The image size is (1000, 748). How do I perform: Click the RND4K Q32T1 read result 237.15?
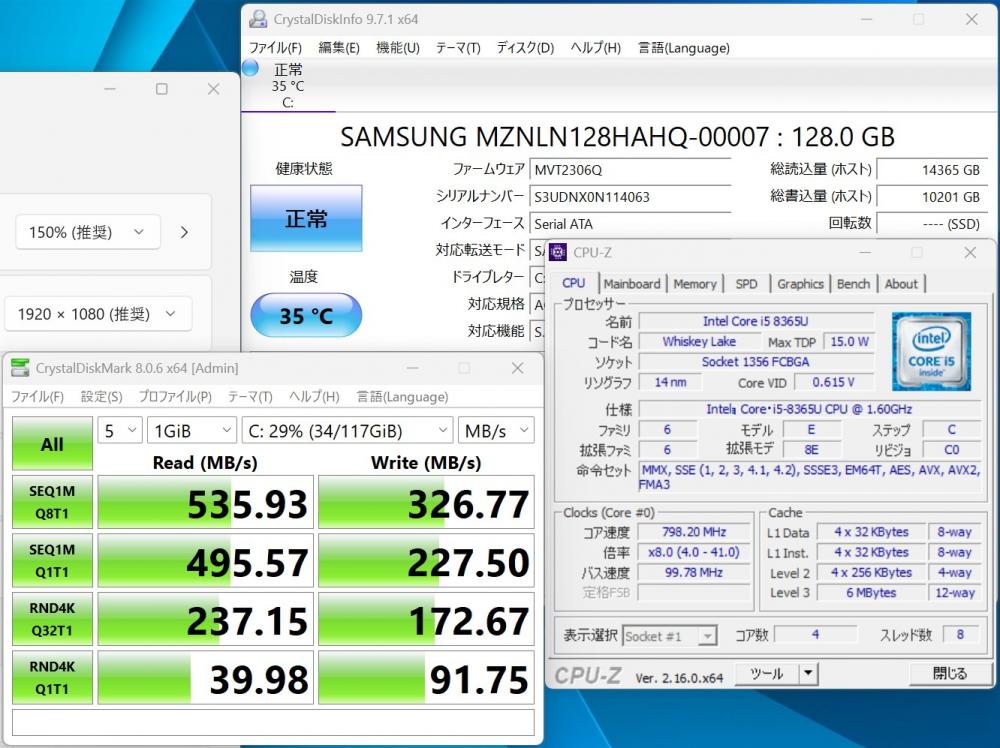pyautogui.click(x=205, y=620)
